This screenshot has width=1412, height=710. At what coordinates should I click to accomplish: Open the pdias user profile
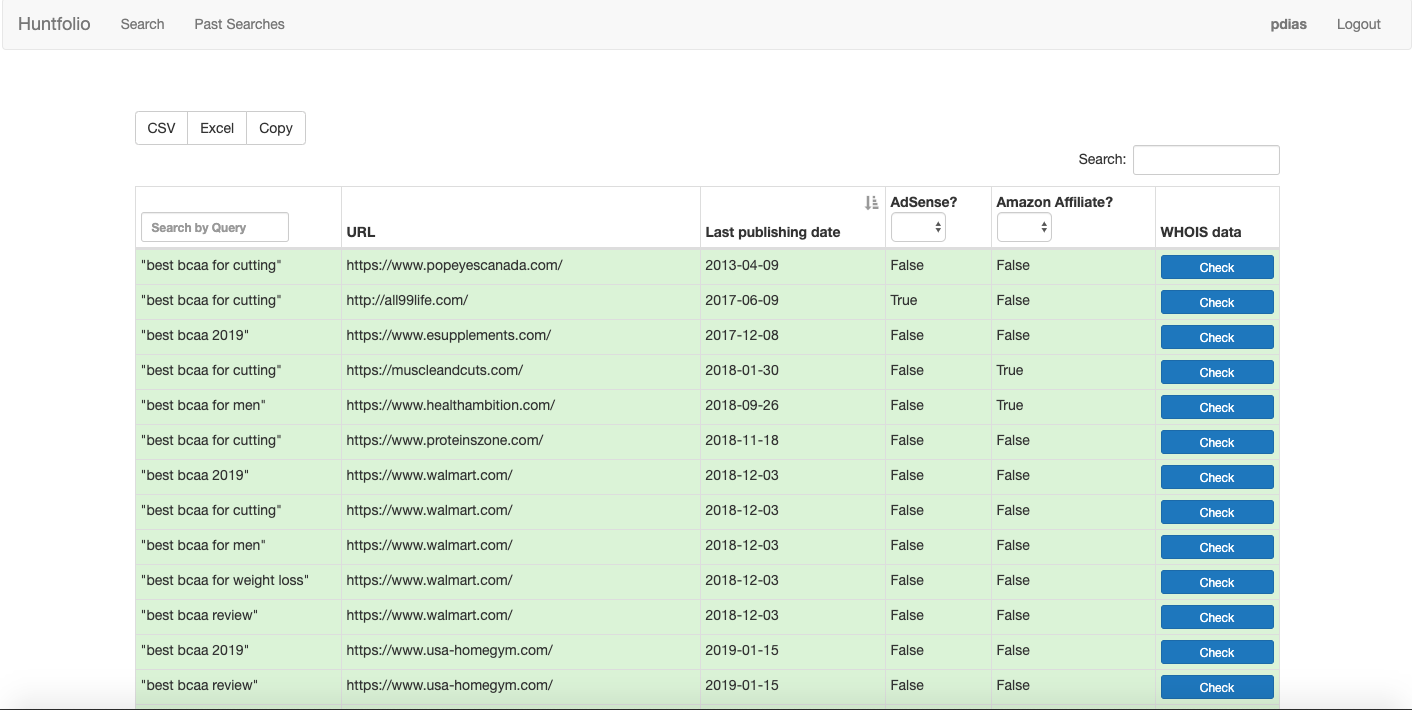point(1288,24)
